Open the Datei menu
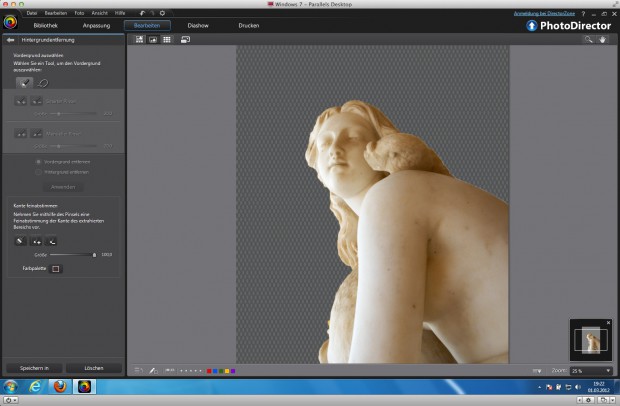The width and height of the screenshot is (620, 406). pyautogui.click(x=32, y=13)
